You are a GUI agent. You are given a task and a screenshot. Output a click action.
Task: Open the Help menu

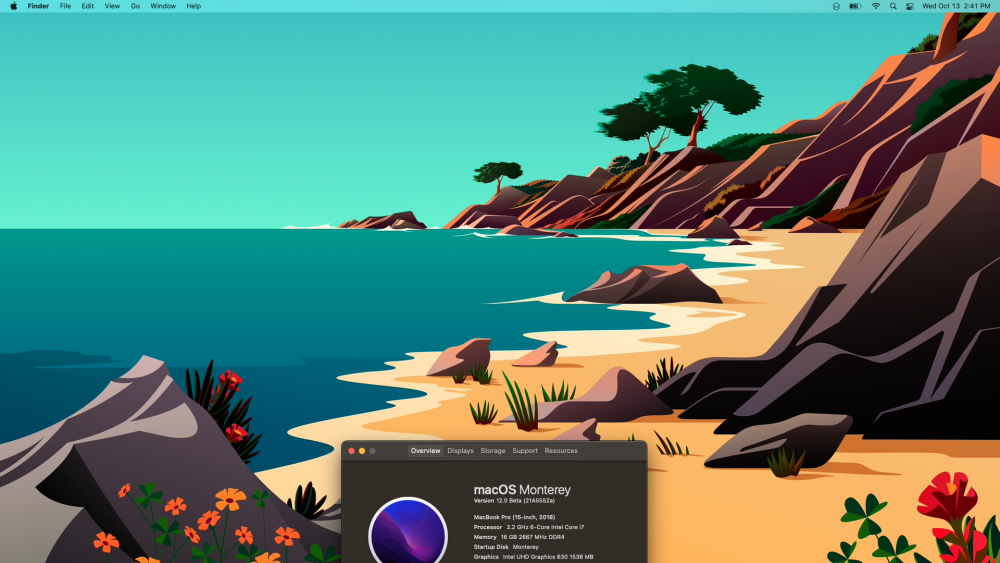tap(193, 6)
